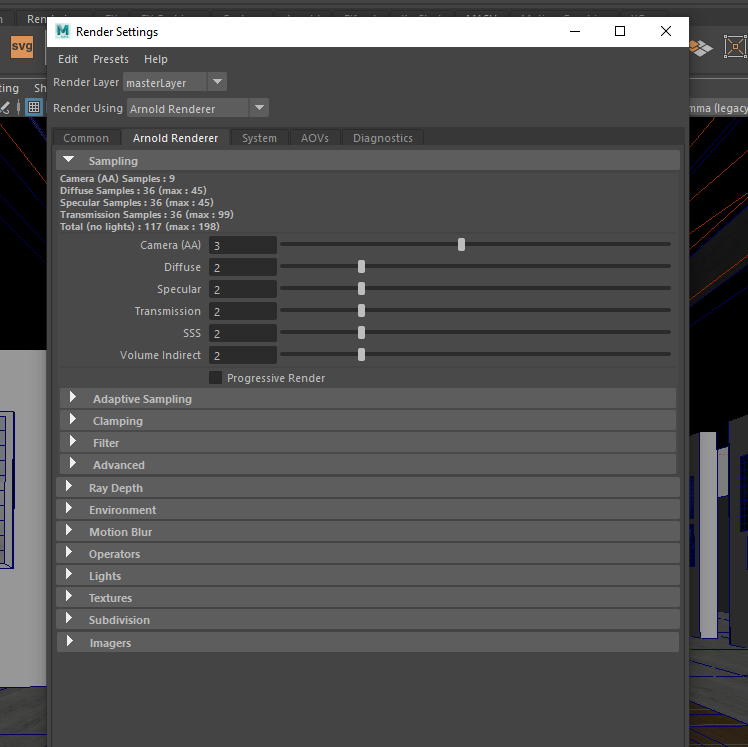Open the Edit menu
The image size is (748, 747).
(x=68, y=59)
